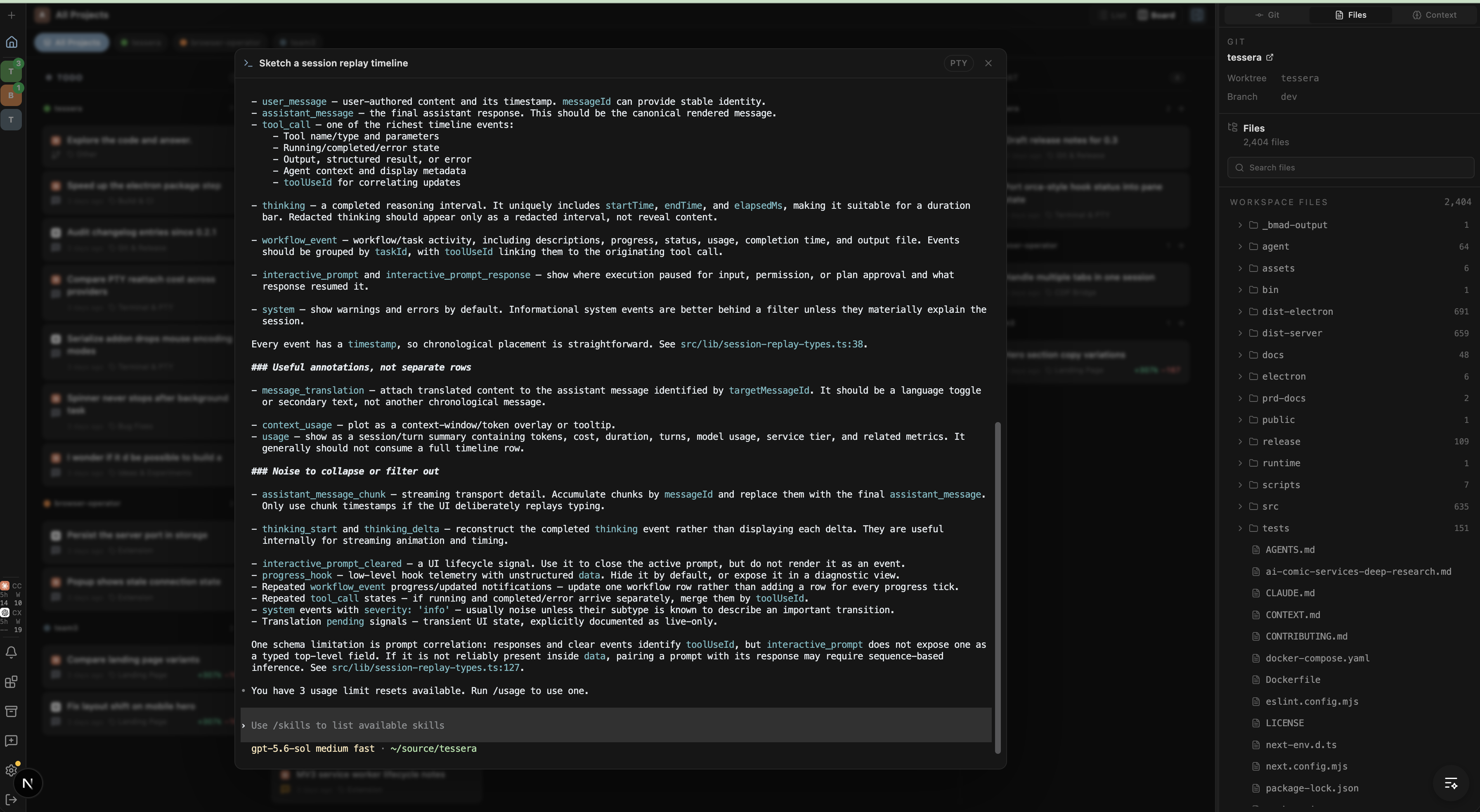Open the orange B project avatar
Screen dimensions: 1480x812
tap(11, 95)
